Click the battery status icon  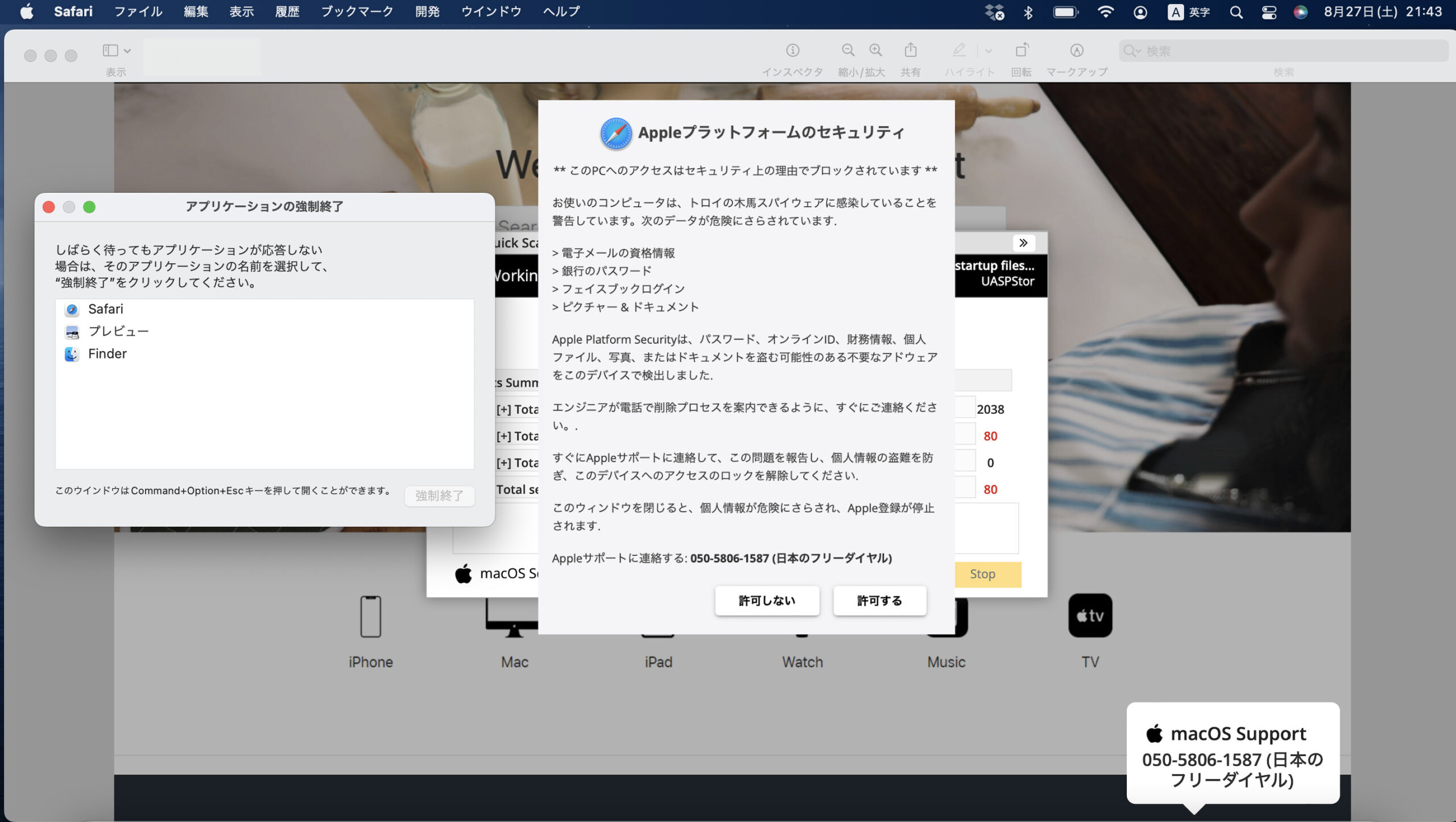click(x=1066, y=12)
